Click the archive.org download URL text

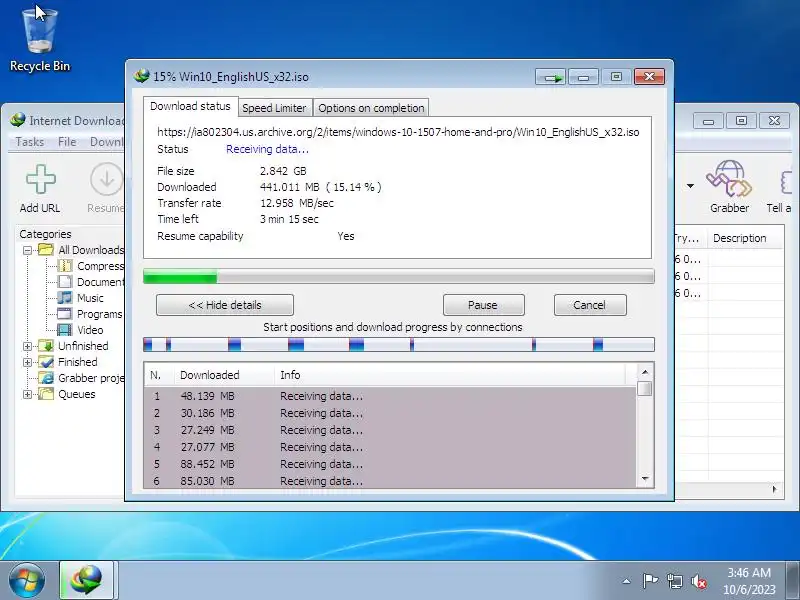(x=398, y=132)
